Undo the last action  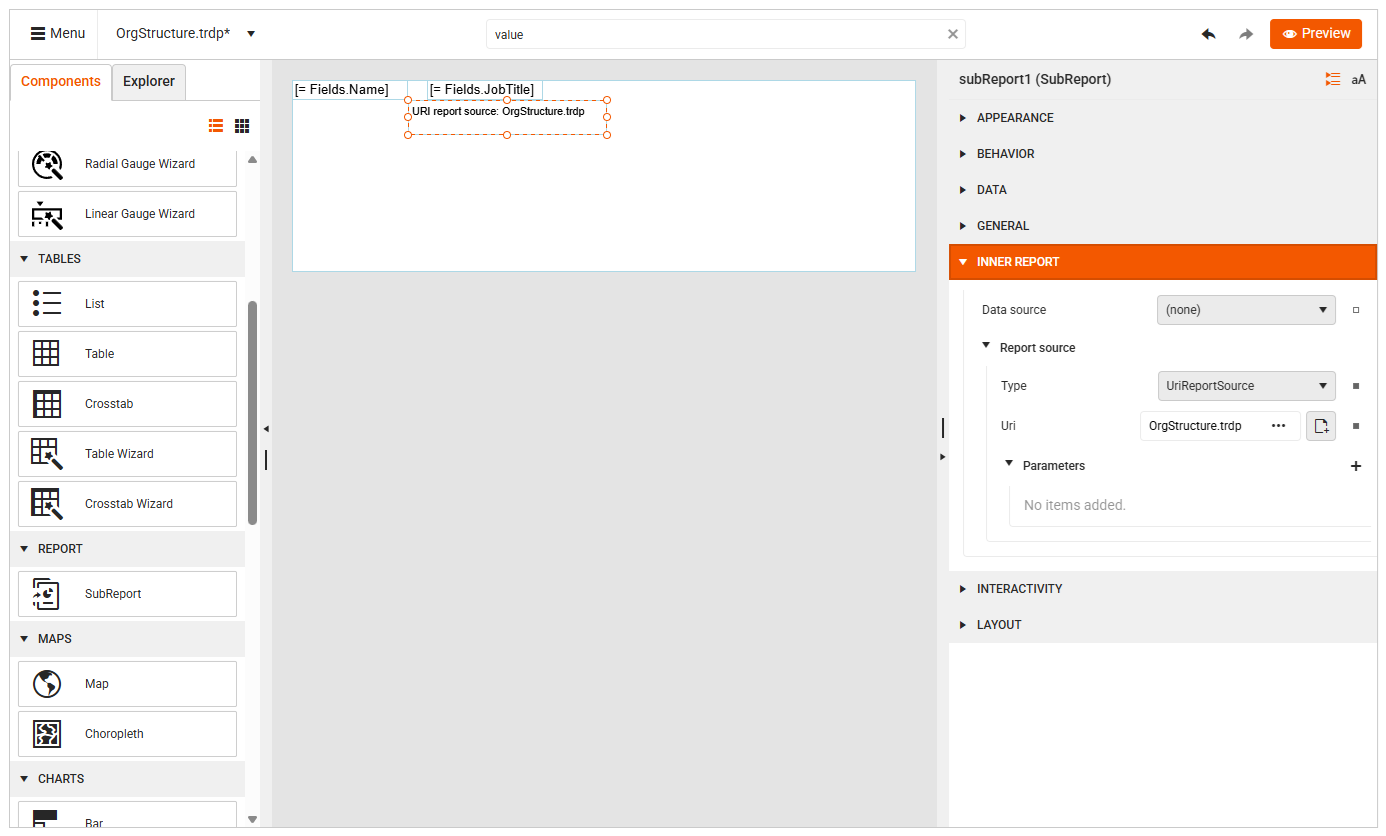tap(1208, 34)
